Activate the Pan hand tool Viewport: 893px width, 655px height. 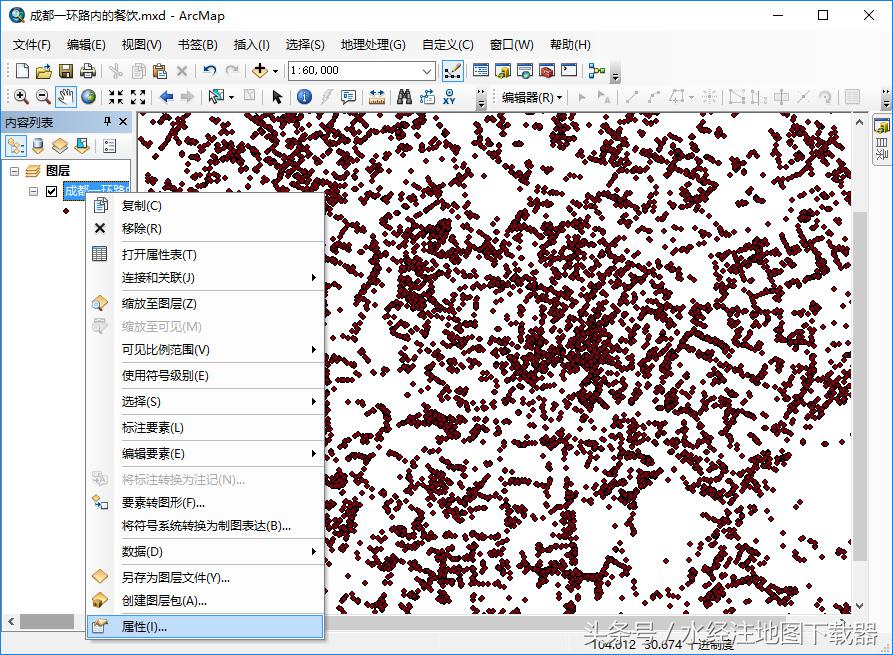pos(66,97)
